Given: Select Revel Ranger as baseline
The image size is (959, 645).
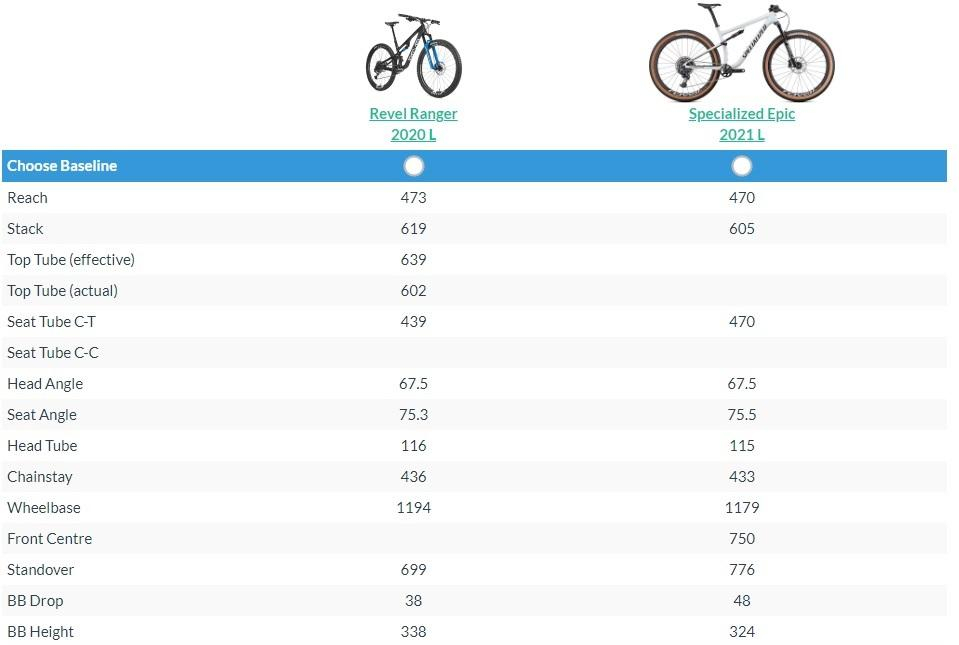Looking at the screenshot, I should [x=413, y=166].
